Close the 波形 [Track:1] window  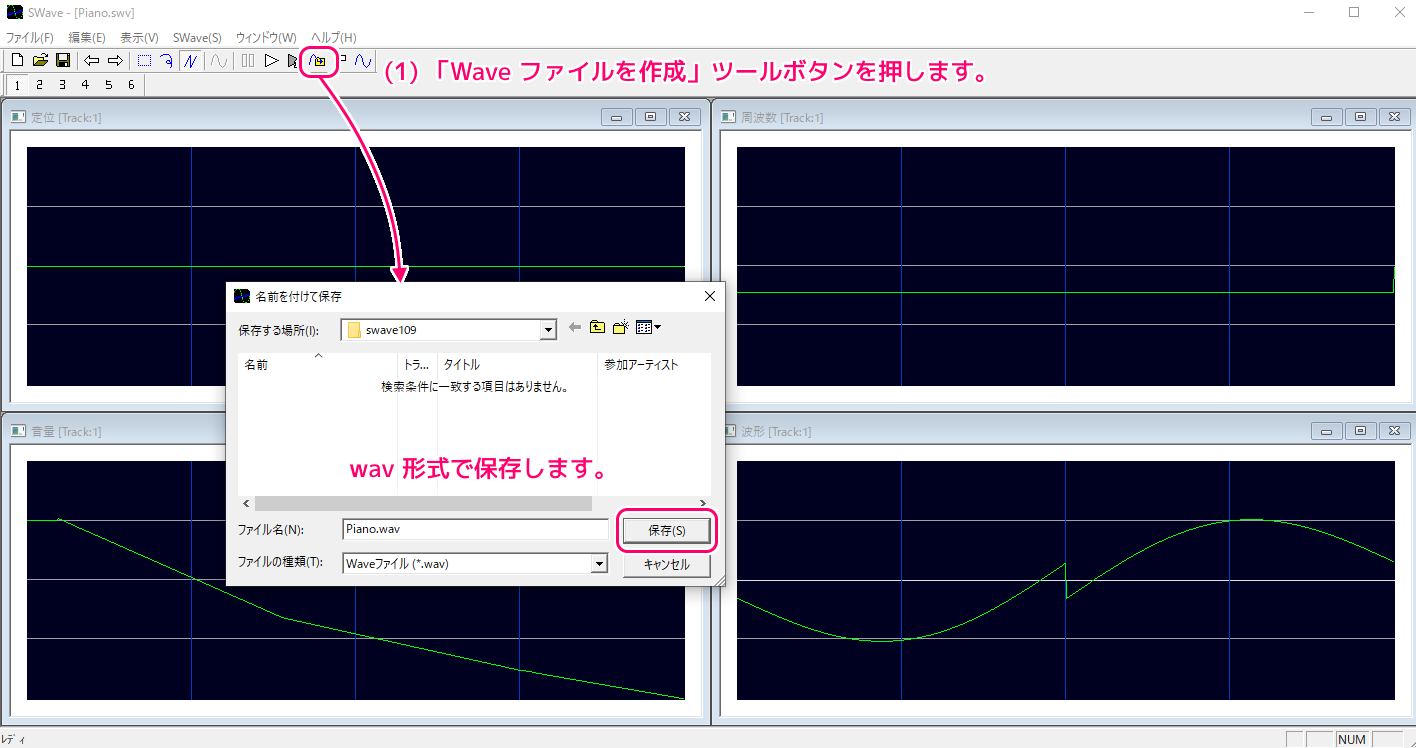click(x=1394, y=431)
